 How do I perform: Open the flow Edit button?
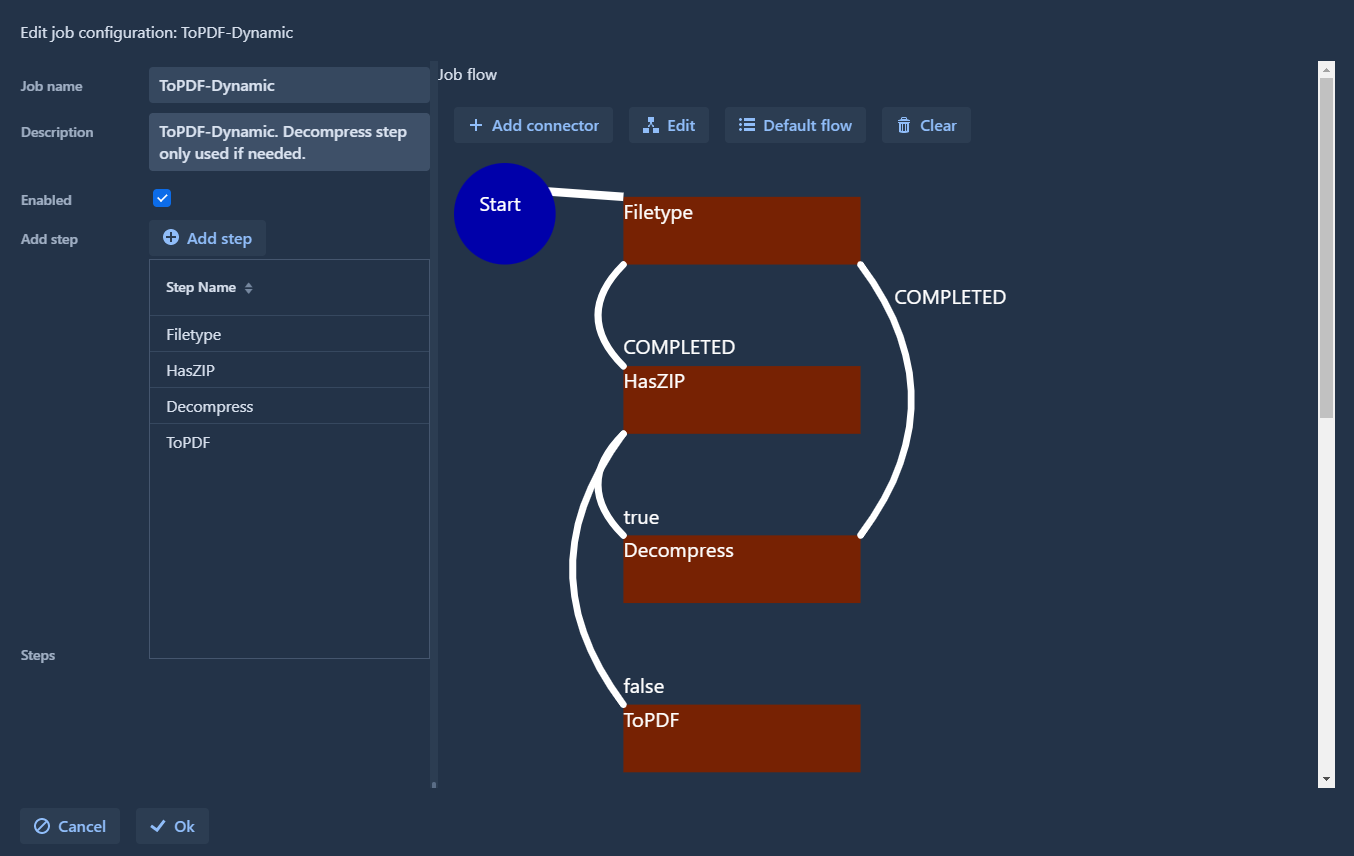[x=669, y=125]
